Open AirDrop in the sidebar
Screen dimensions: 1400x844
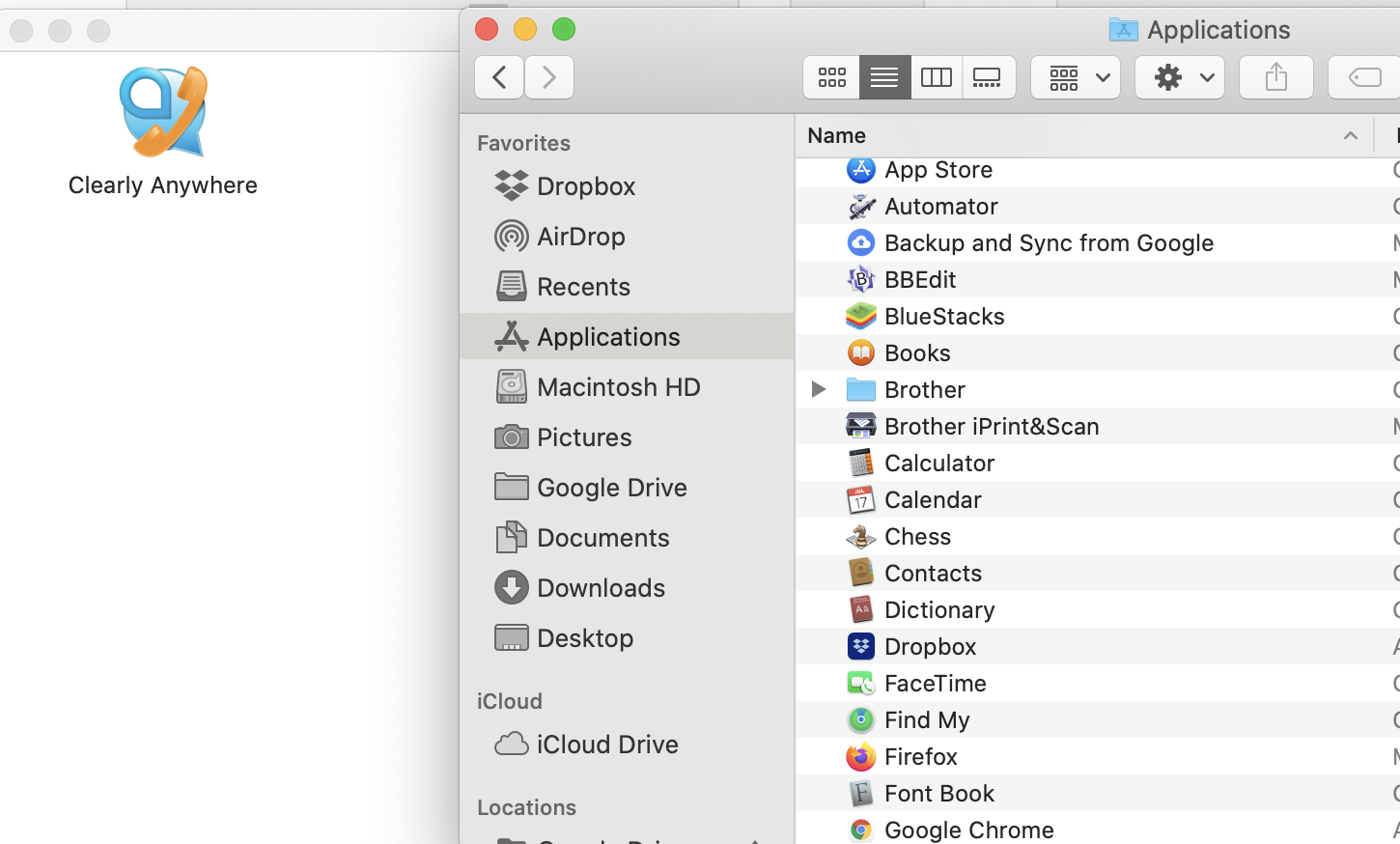pyautogui.click(x=628, y=236)
